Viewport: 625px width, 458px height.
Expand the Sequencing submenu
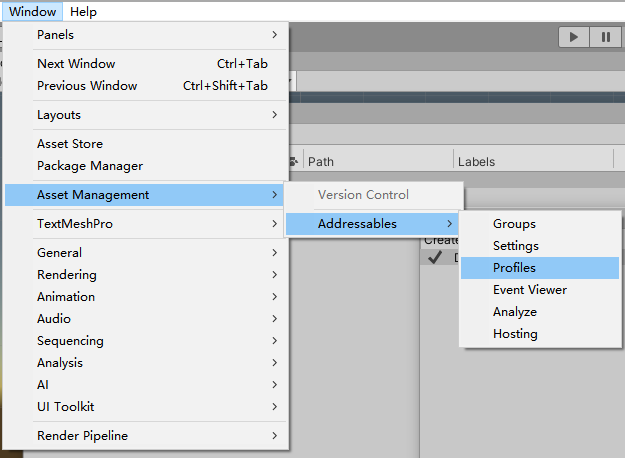pos(145,341)
